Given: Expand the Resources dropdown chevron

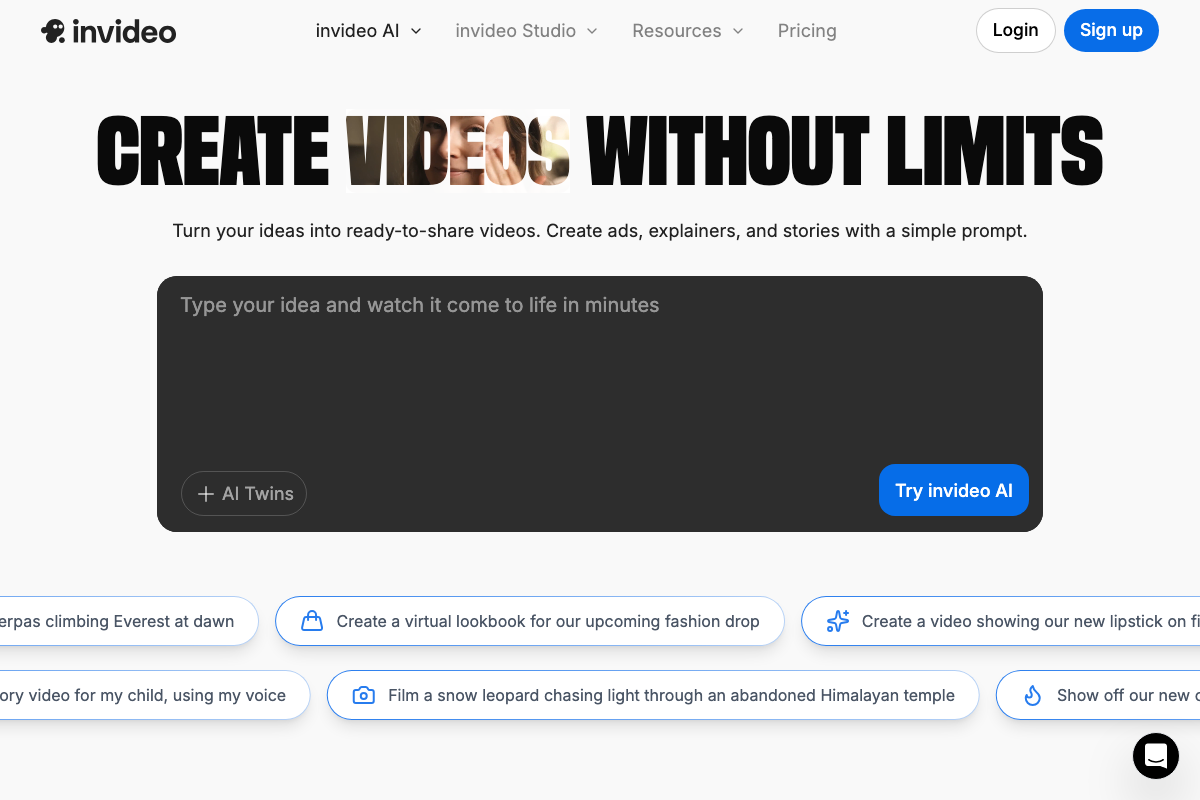Looking at the screenshot, I should 738,31.
